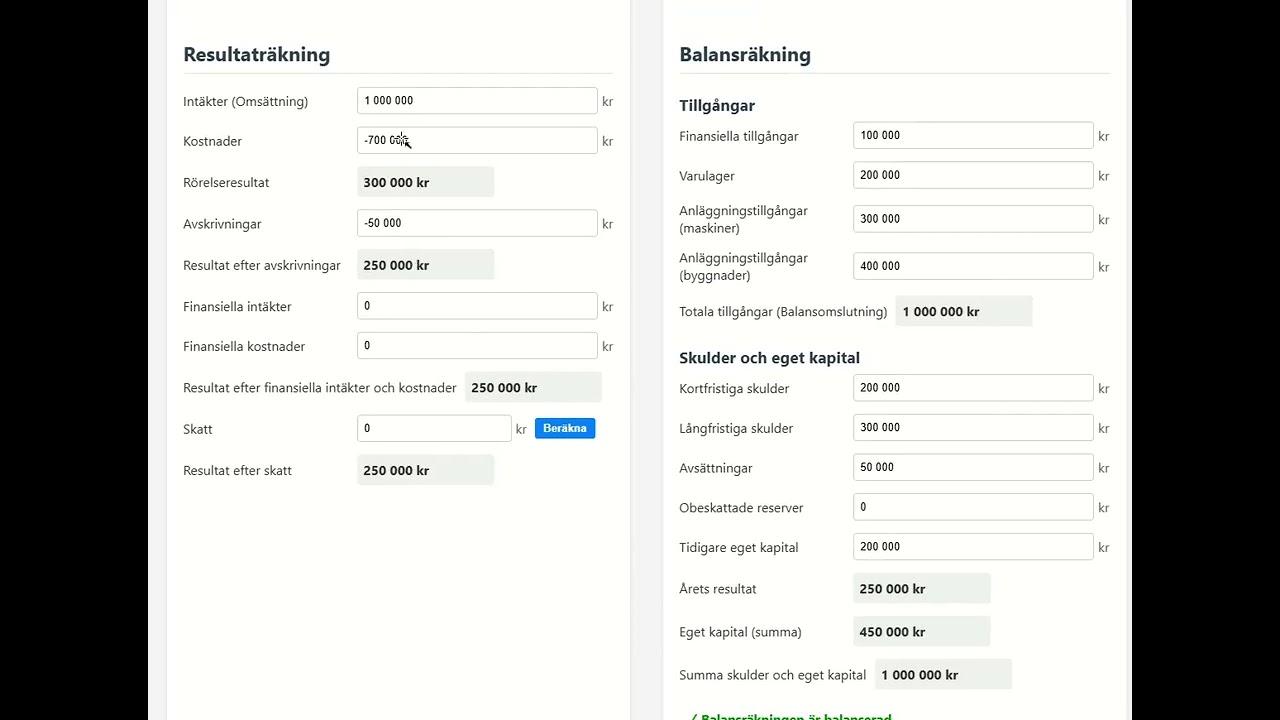Click the Anläggningstillgångar (maskiner) field
1280x720 pixels.
coord(973,219)
